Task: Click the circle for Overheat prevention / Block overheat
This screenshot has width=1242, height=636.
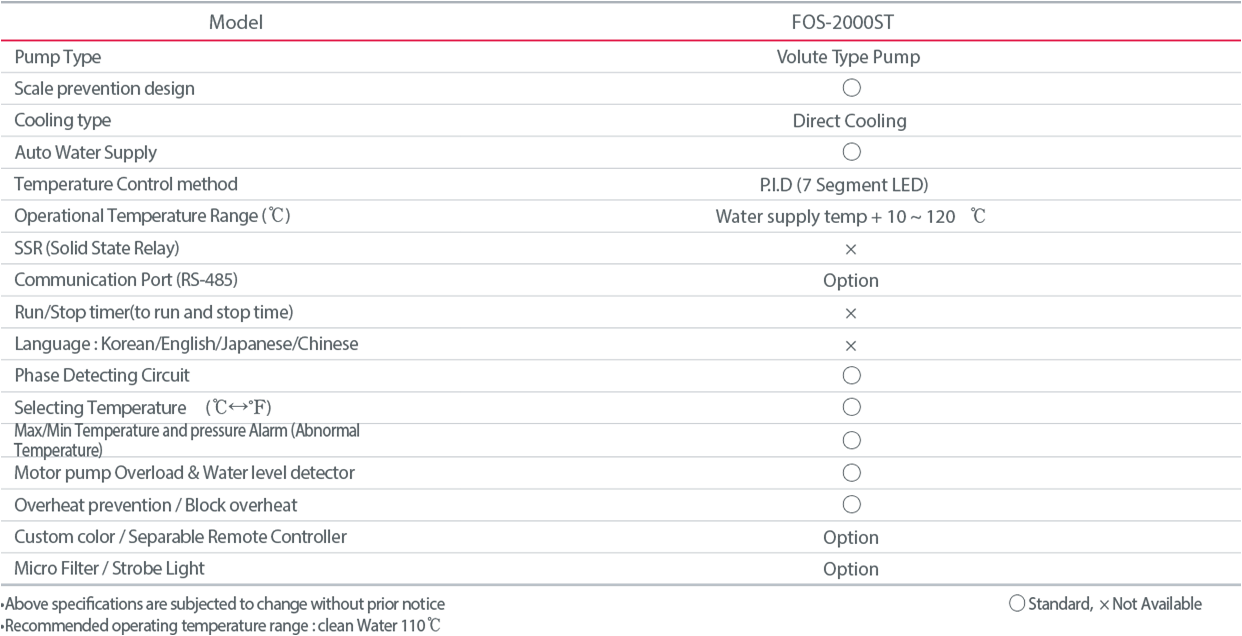Action: point(851,504)
